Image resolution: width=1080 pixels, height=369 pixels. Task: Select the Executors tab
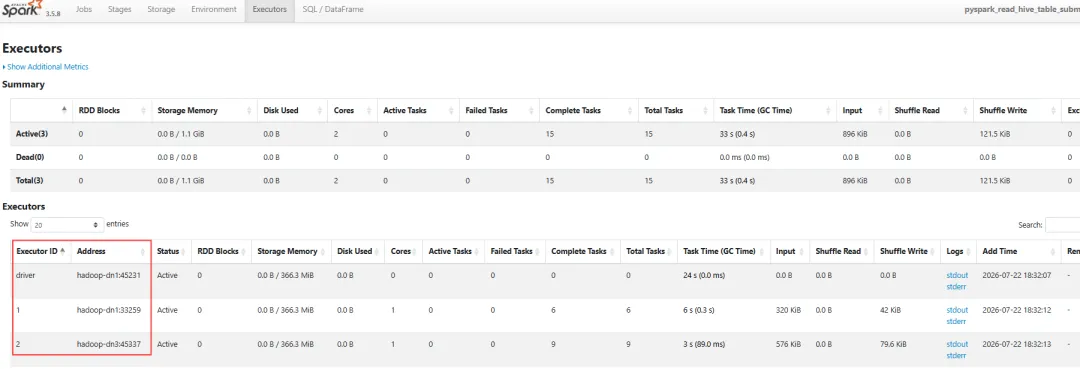pos(269,10)
